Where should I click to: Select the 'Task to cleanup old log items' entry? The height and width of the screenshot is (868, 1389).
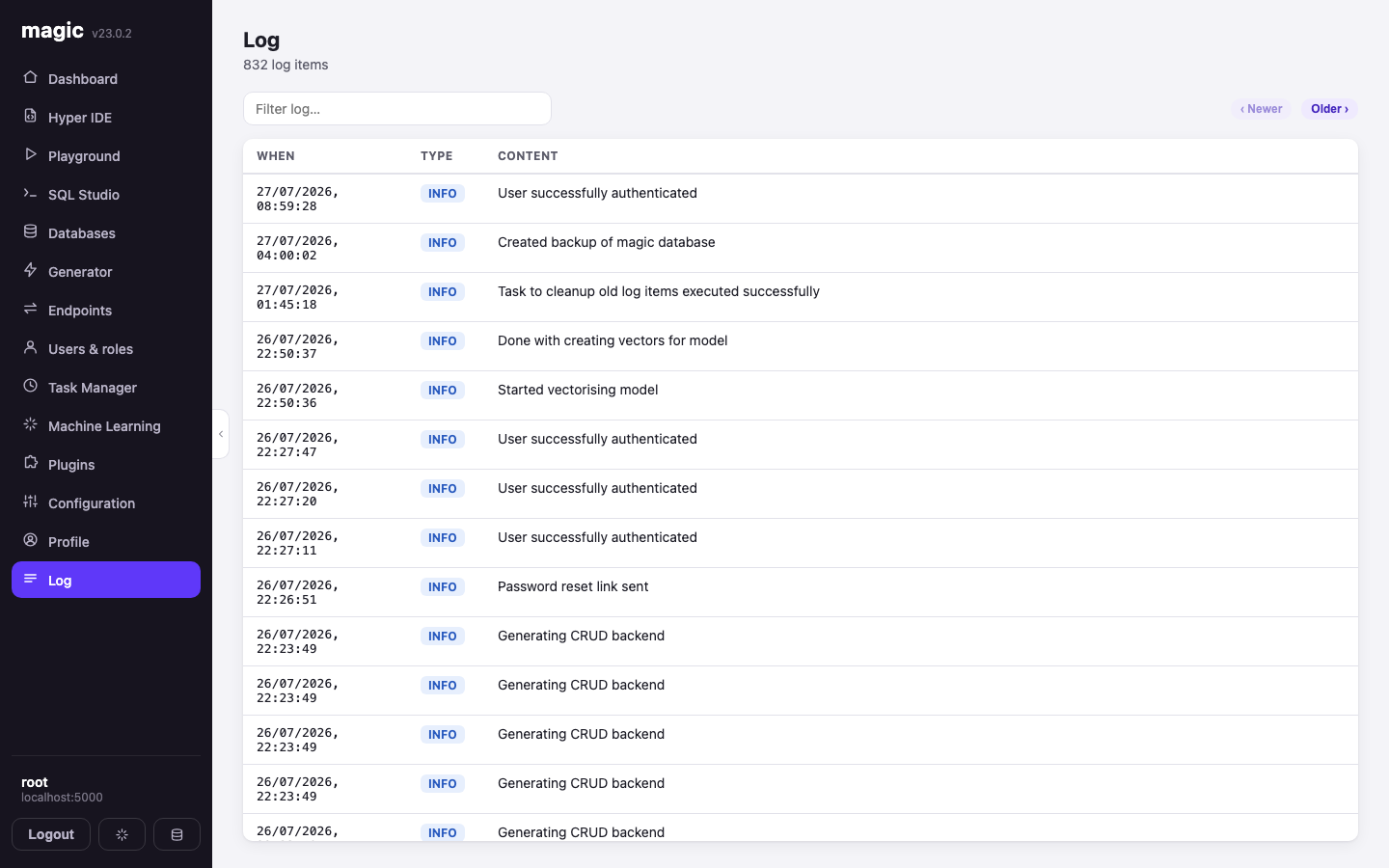(x=801, y=297)
